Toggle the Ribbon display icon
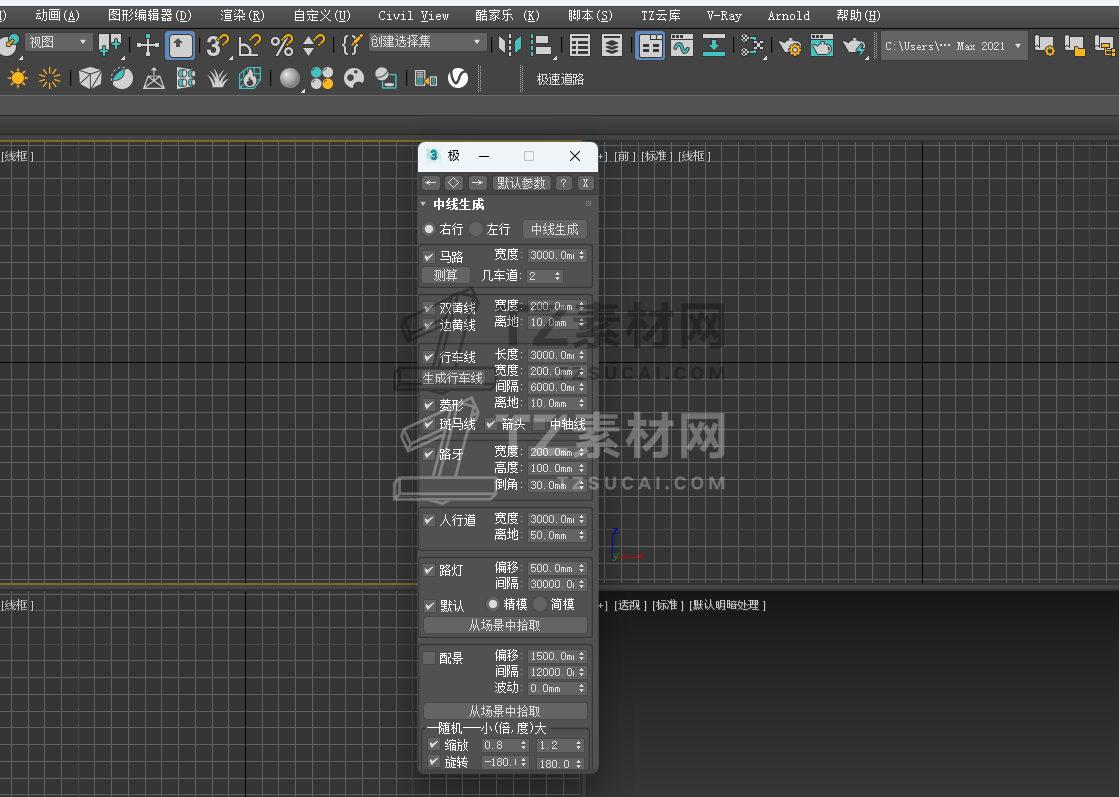The width and height of the screenshot is (1119, 797). tap(649, 46)
